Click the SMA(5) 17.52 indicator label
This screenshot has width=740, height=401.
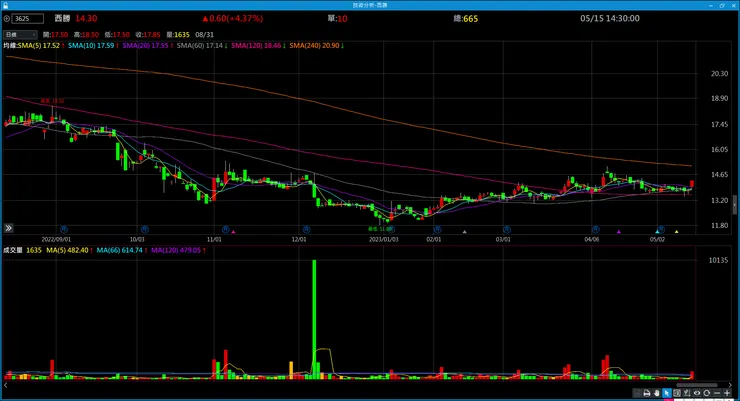point(39,45)
